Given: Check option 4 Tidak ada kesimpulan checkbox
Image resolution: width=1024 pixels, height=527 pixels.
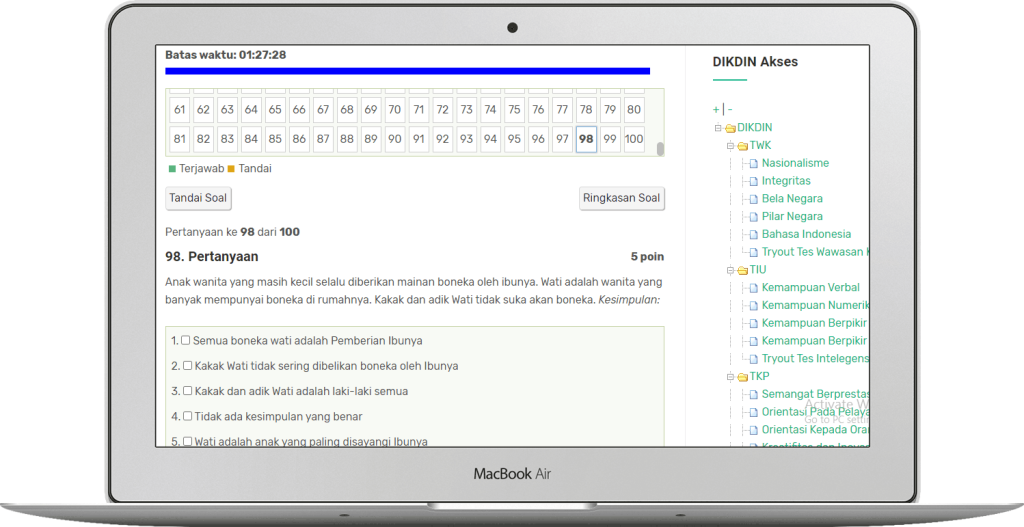Looking at the screenshot, I should click(187, 416).
